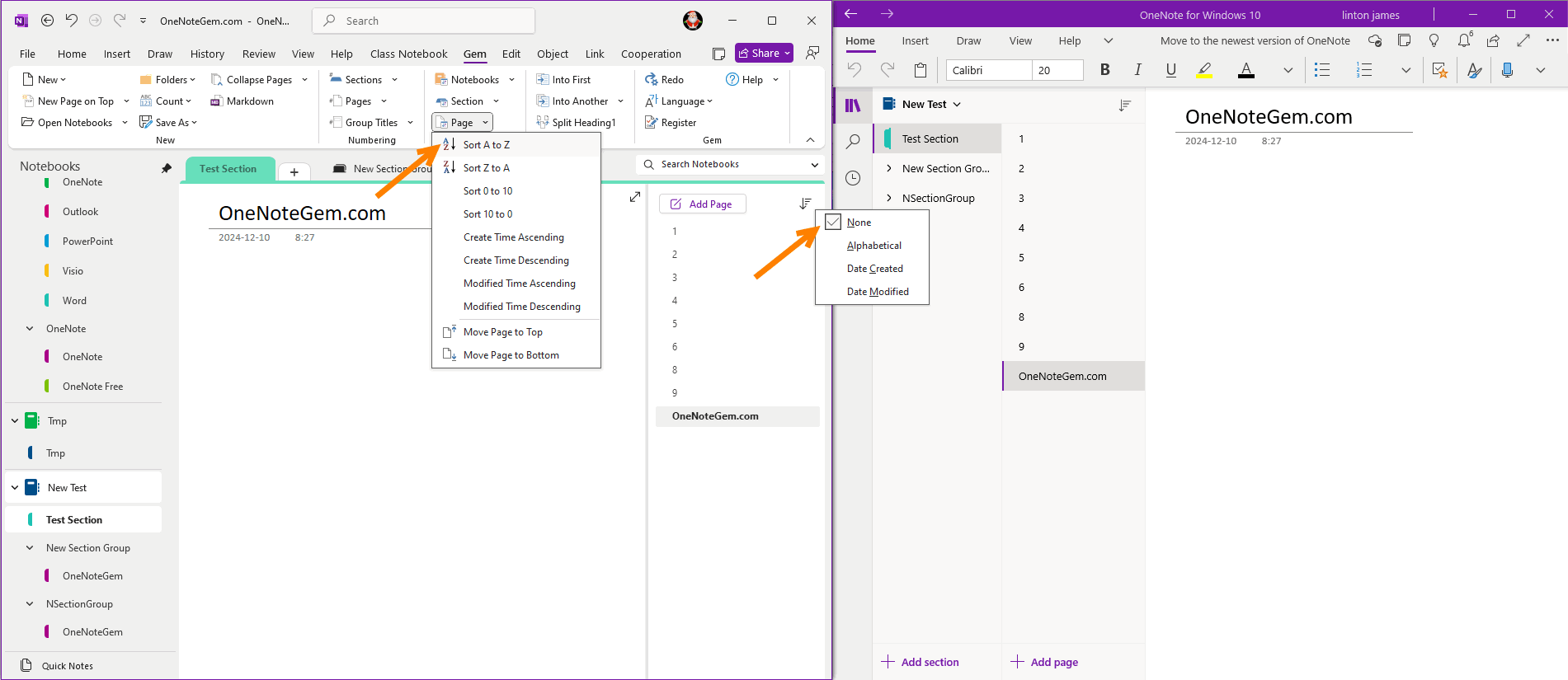Click the font size 20 box
The height and width of the screenshot is (680, 1568).
point(1057,70)
